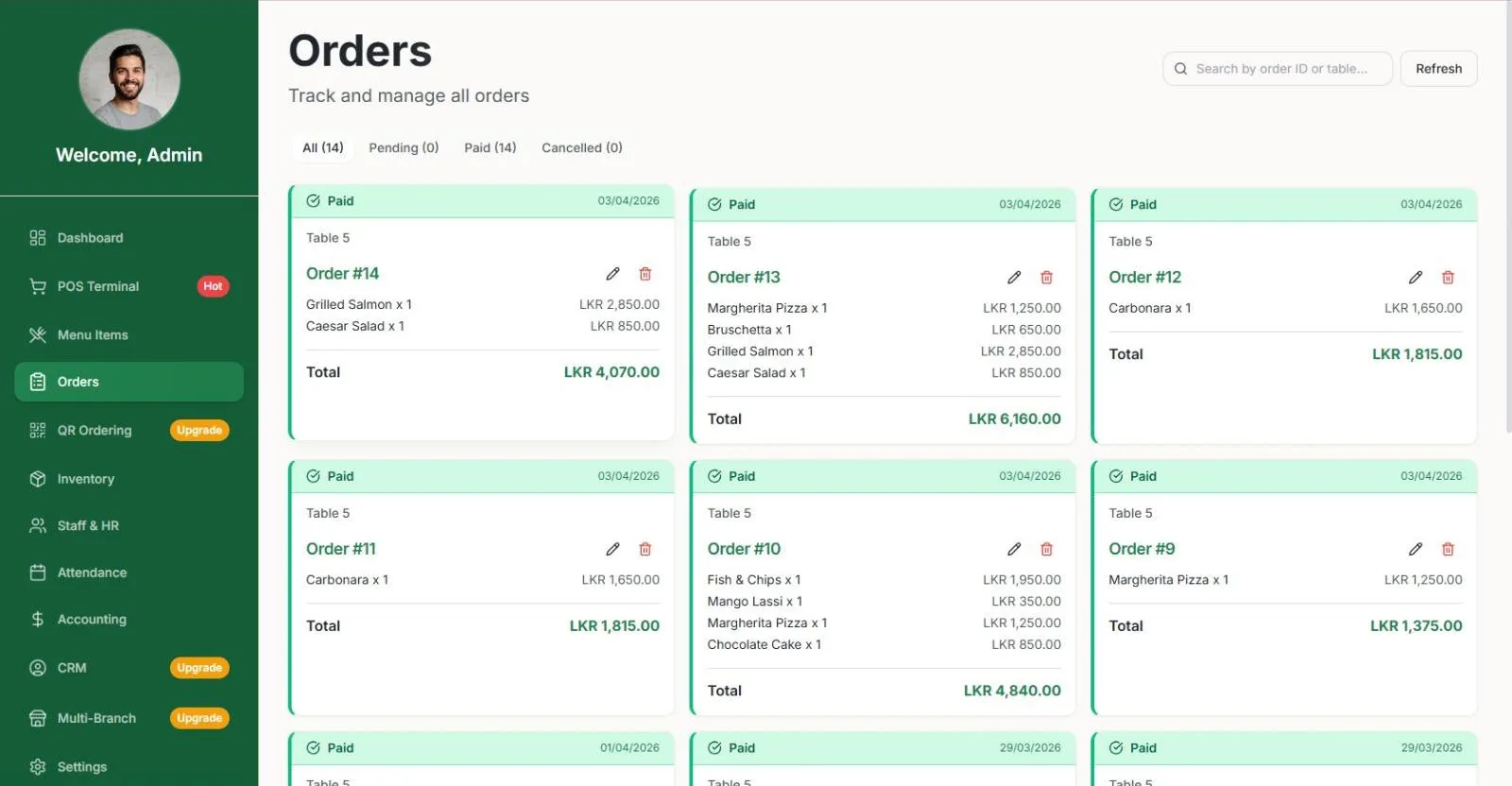Image resolution: width=1512 pixels, height=786 pixels.
Task: Delete Order #12 using trash icon
Action: tap(1448, 278)
